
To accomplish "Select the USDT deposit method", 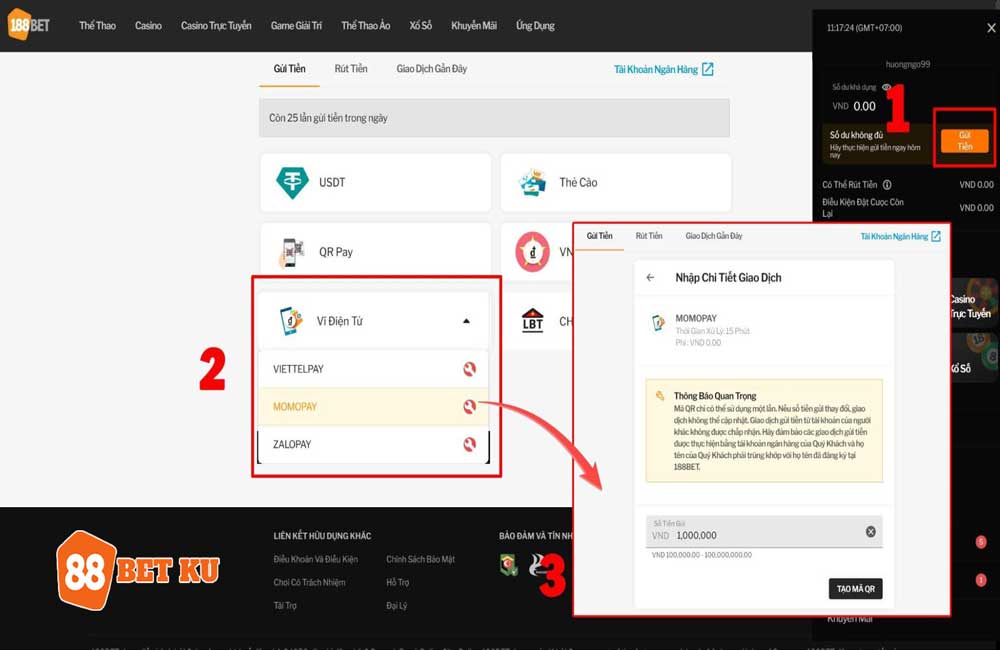I will (376, 182).
